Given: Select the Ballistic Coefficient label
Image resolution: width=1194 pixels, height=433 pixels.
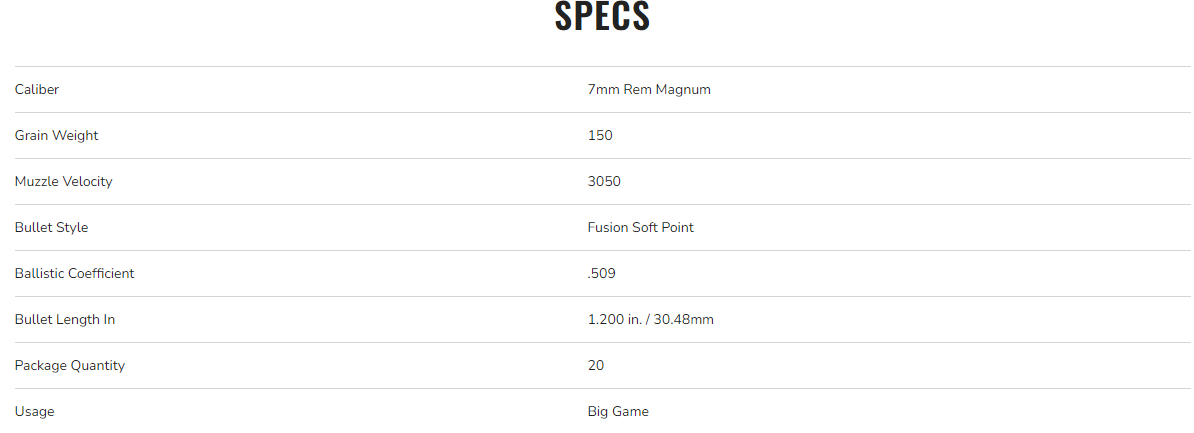Looking at the screenshot, I should [74, 274].
